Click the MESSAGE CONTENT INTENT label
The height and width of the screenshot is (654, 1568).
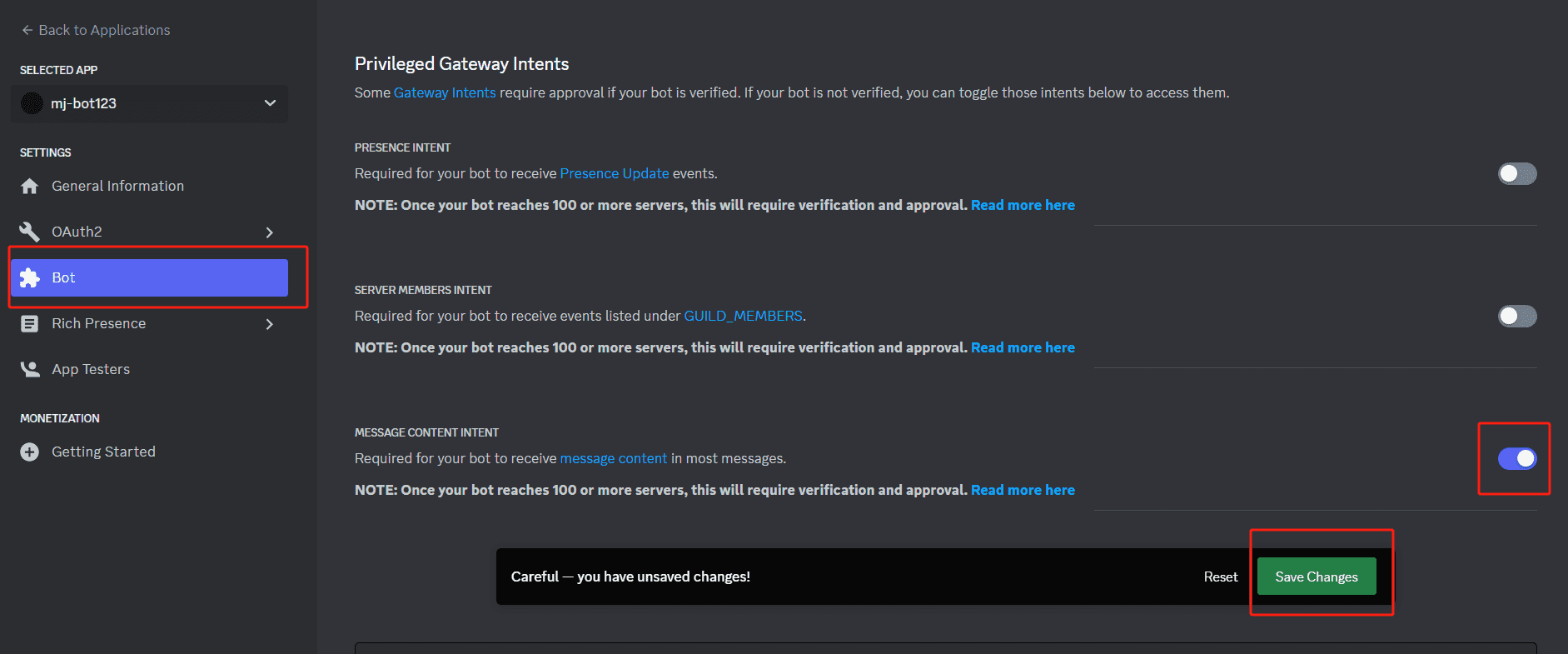coord(426,432)
